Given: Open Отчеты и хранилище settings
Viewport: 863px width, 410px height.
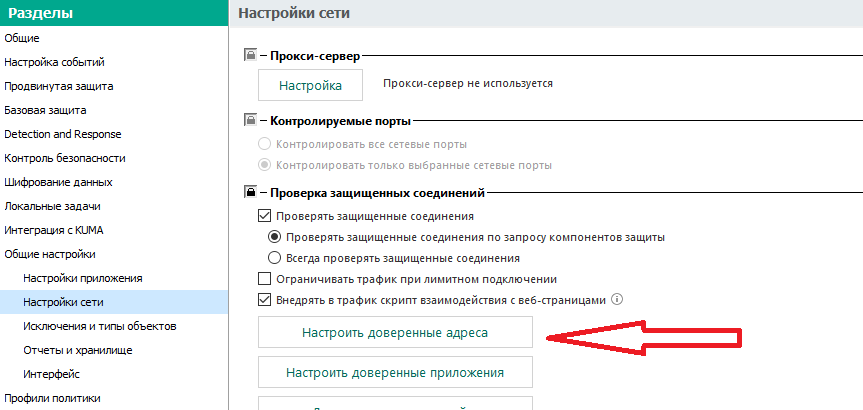Looking at the screenshot, I should [77, 350].
